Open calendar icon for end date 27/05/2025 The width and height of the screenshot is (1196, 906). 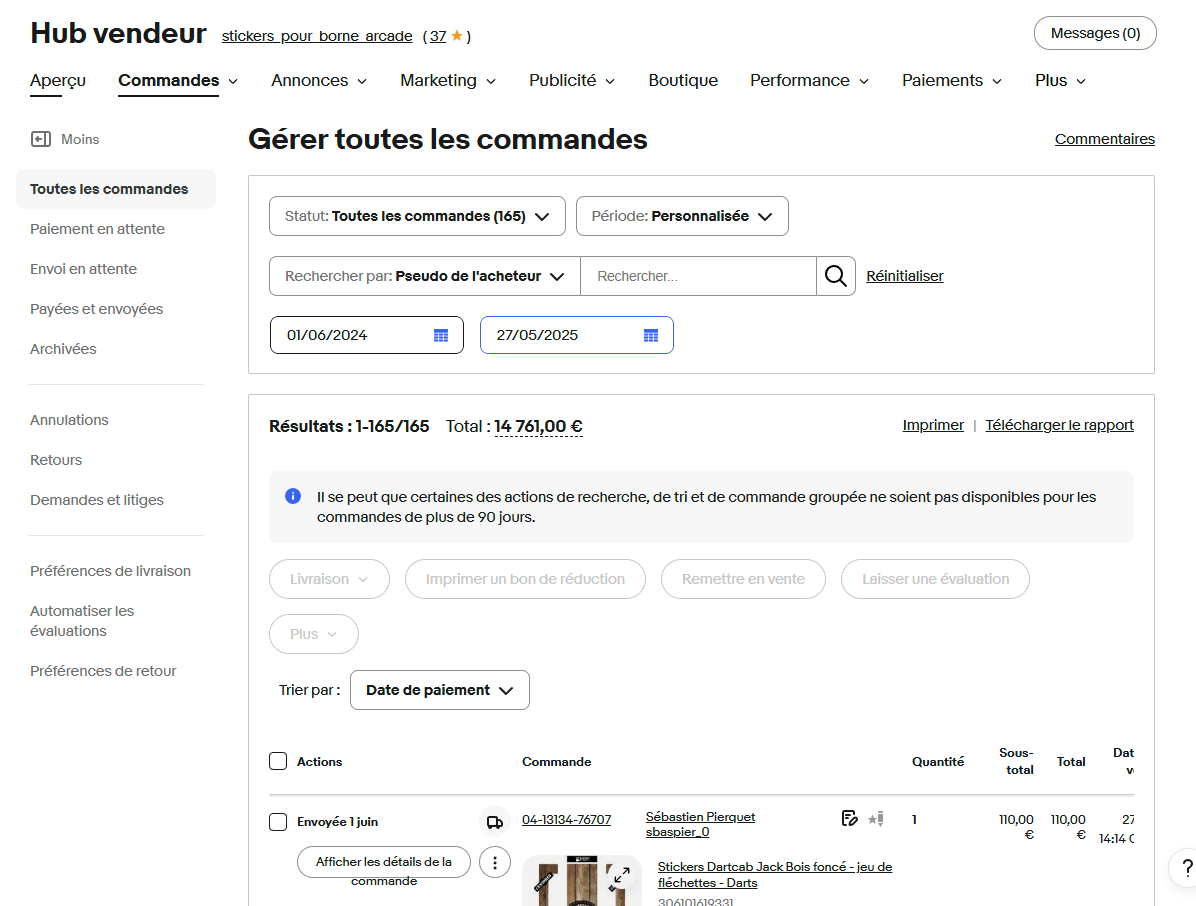point(651,336)
